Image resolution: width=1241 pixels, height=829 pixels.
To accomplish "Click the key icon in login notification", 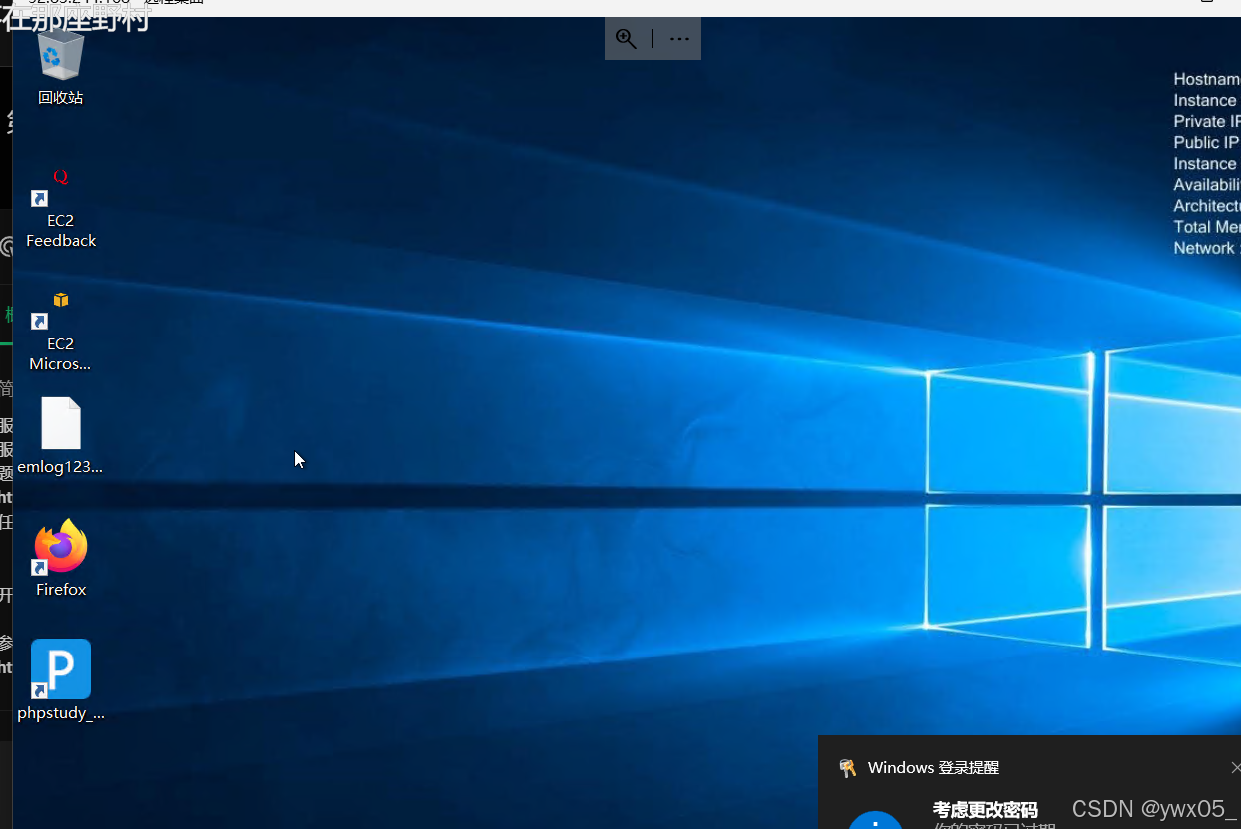I will (848, 768).
